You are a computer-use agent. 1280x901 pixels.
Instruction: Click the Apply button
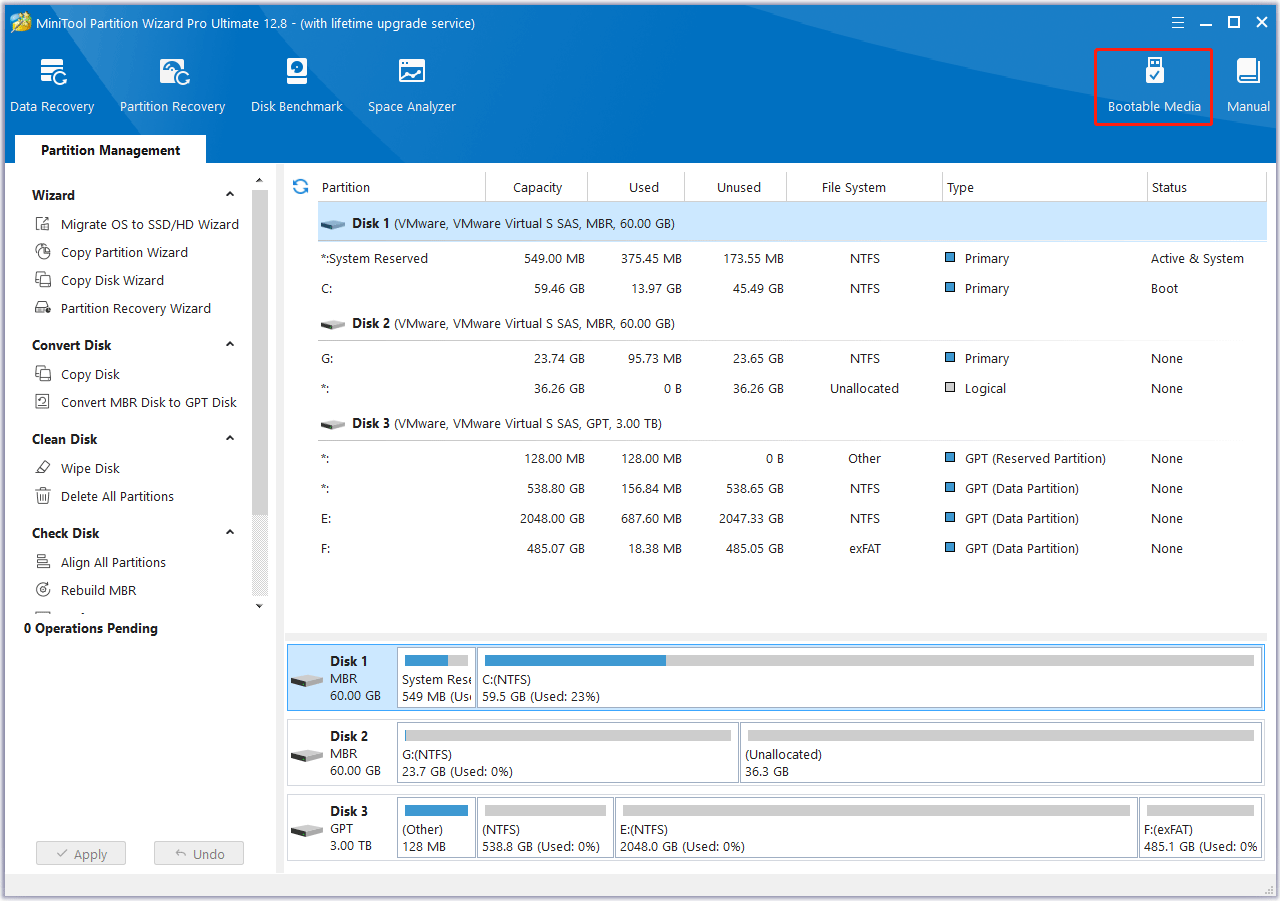click(x=81, y=854)
